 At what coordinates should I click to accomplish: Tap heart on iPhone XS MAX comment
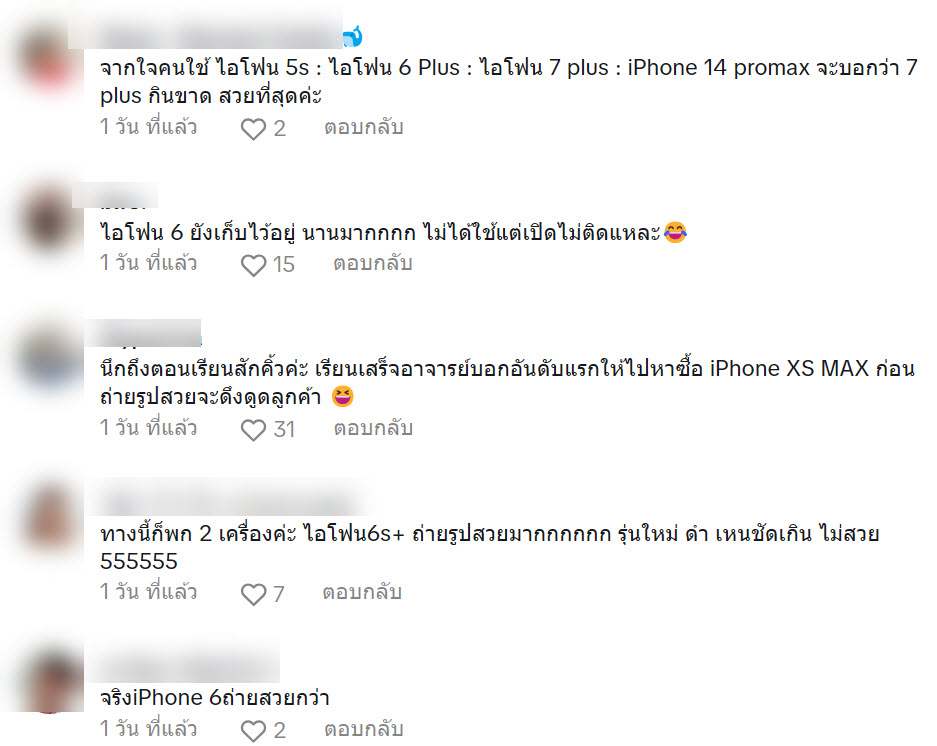[x=253, y=430]
